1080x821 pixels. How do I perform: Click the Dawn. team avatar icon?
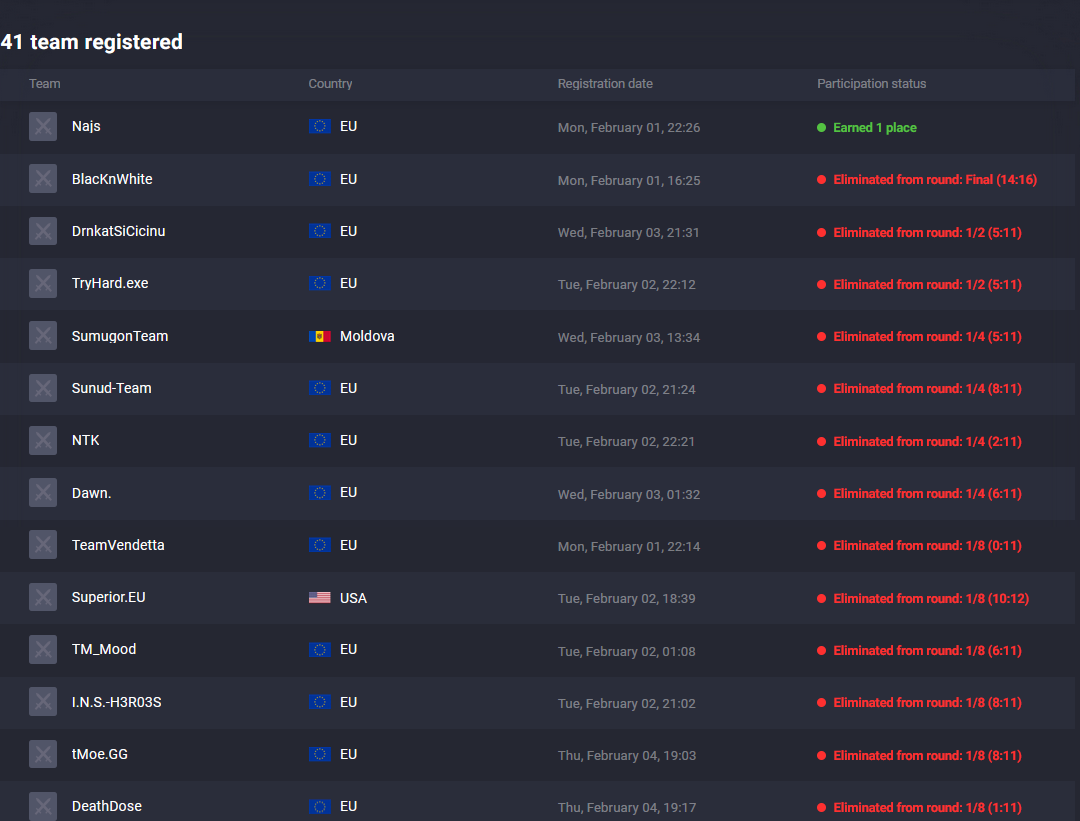coord(43,493)
